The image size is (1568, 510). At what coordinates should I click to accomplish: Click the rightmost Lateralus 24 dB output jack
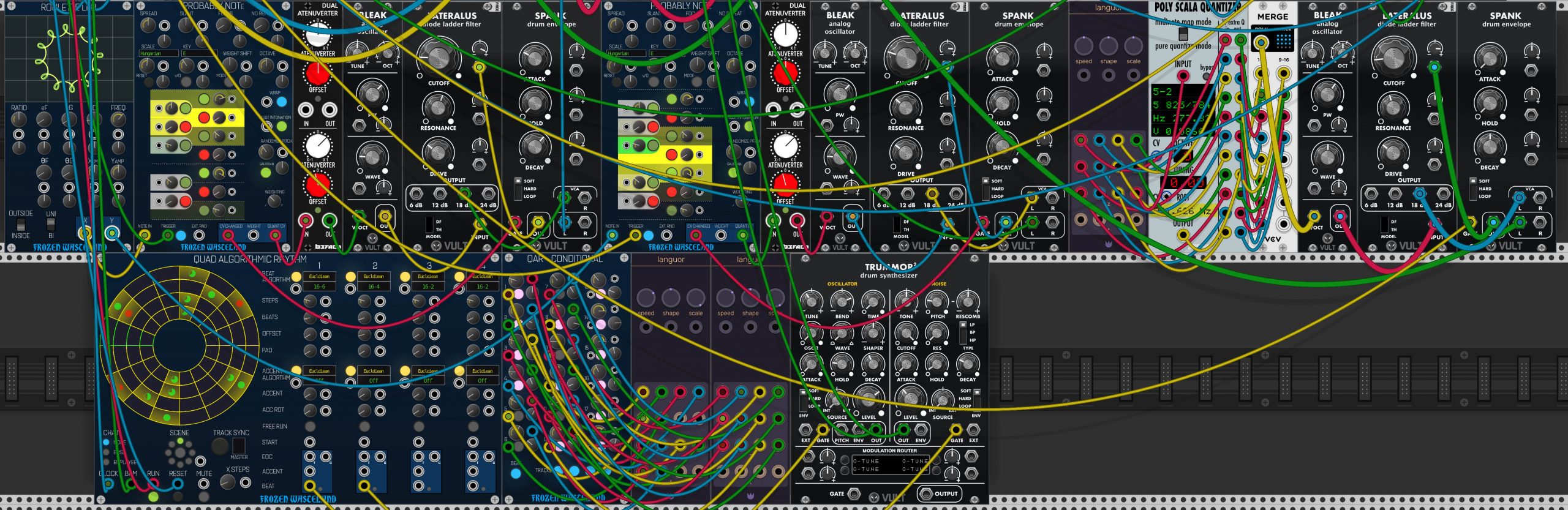[x=1442, y=194]
